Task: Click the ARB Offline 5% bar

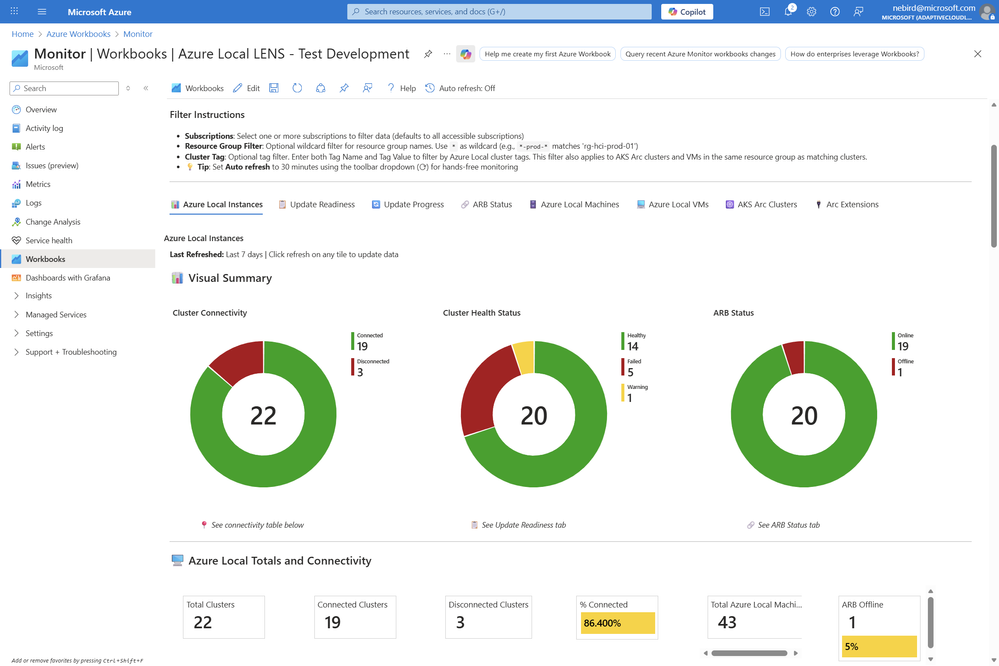Action: pos(879,646)
